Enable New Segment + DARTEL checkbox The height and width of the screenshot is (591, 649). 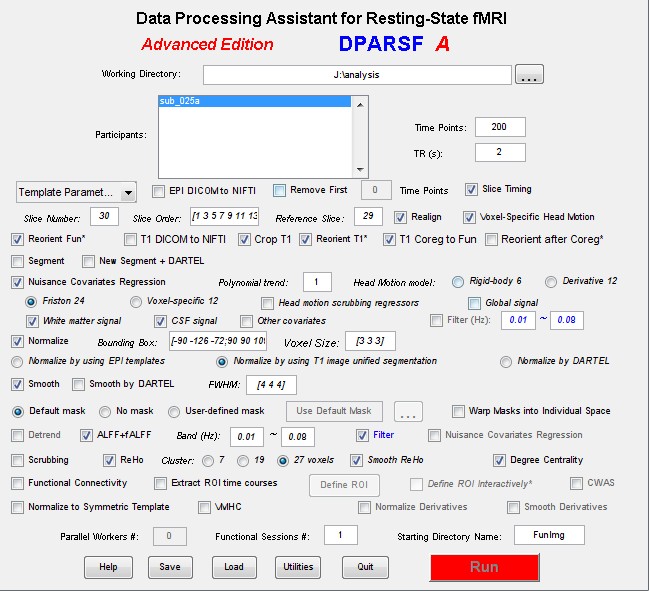click(88, 261)
